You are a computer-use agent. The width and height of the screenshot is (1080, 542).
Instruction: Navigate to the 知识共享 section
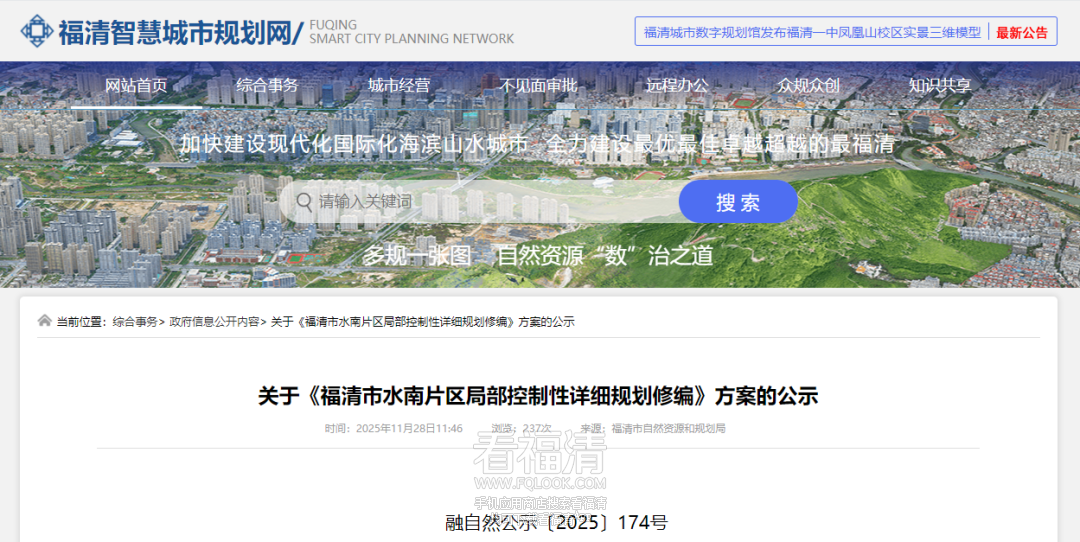click(x=939, y=86)
